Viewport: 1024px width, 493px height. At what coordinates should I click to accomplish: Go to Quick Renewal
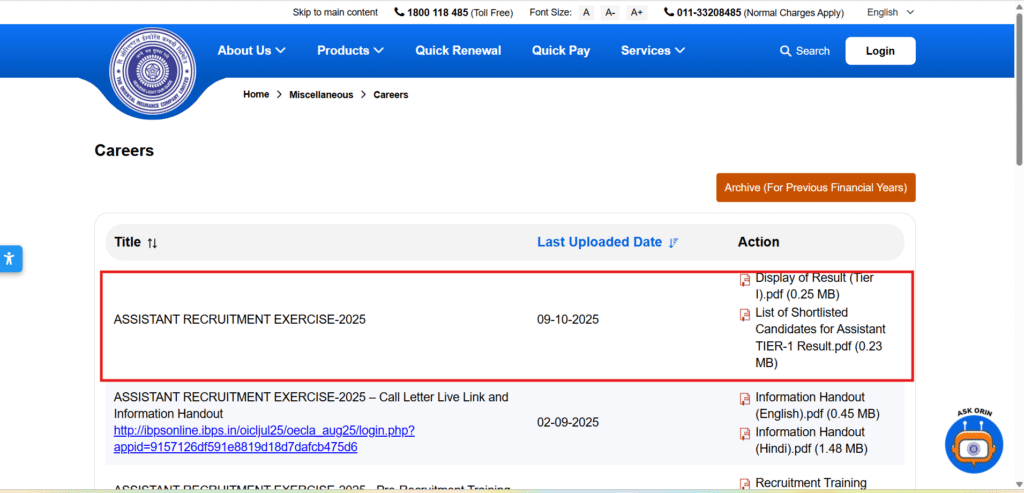(x=458, y=50)
